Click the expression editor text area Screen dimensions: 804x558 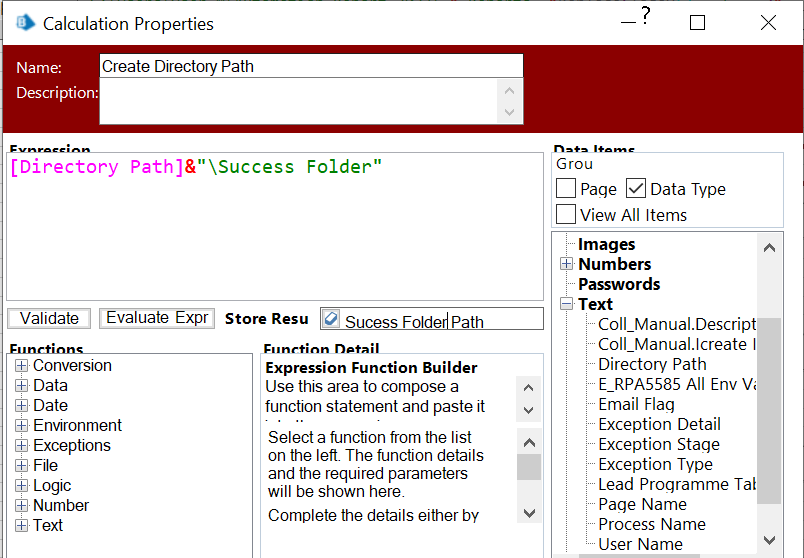275,226
